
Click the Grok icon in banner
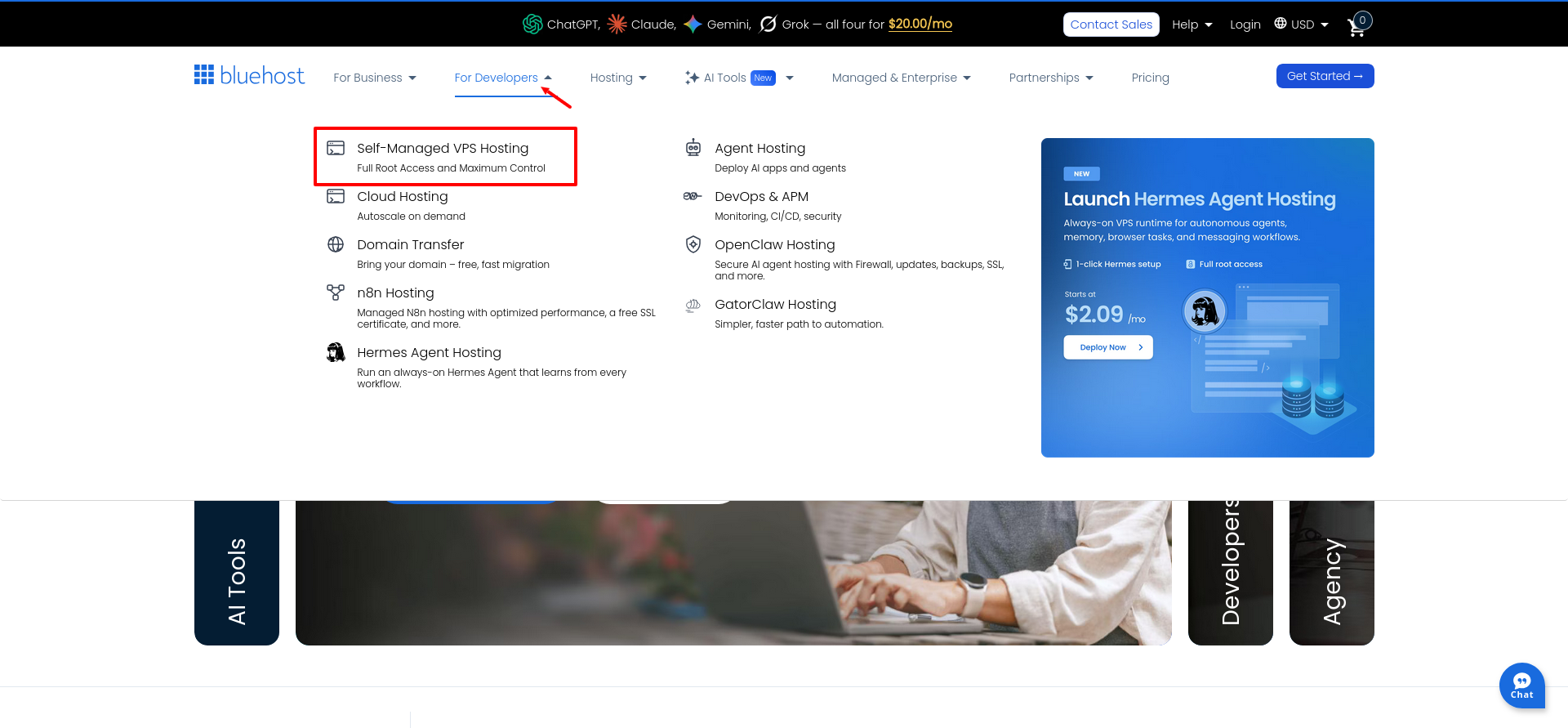768,25
